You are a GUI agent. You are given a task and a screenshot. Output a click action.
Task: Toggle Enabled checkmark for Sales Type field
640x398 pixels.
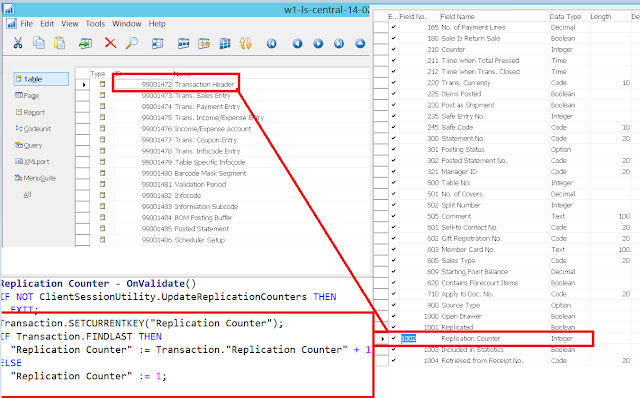(393, 260)
